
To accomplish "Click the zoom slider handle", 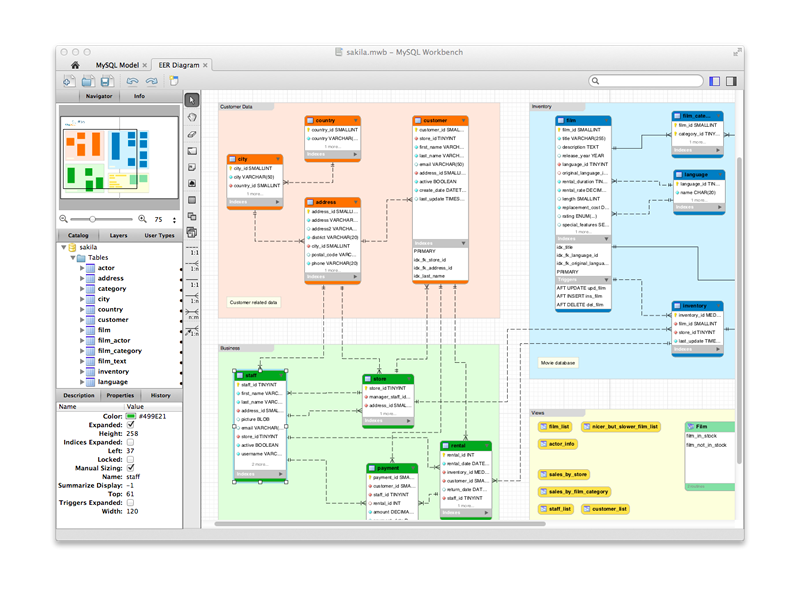I will (92, 219).
